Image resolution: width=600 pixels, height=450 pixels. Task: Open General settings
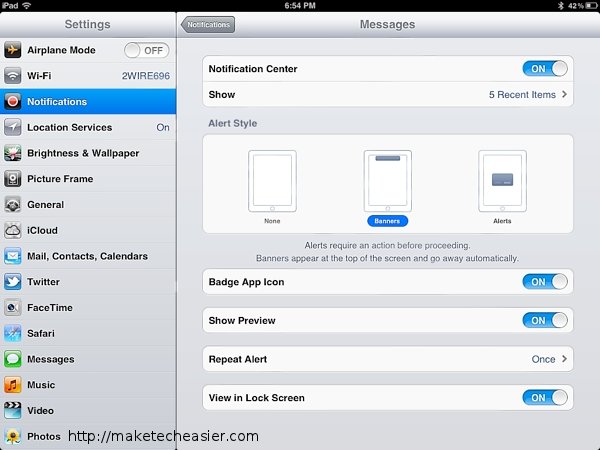point(88,205)
